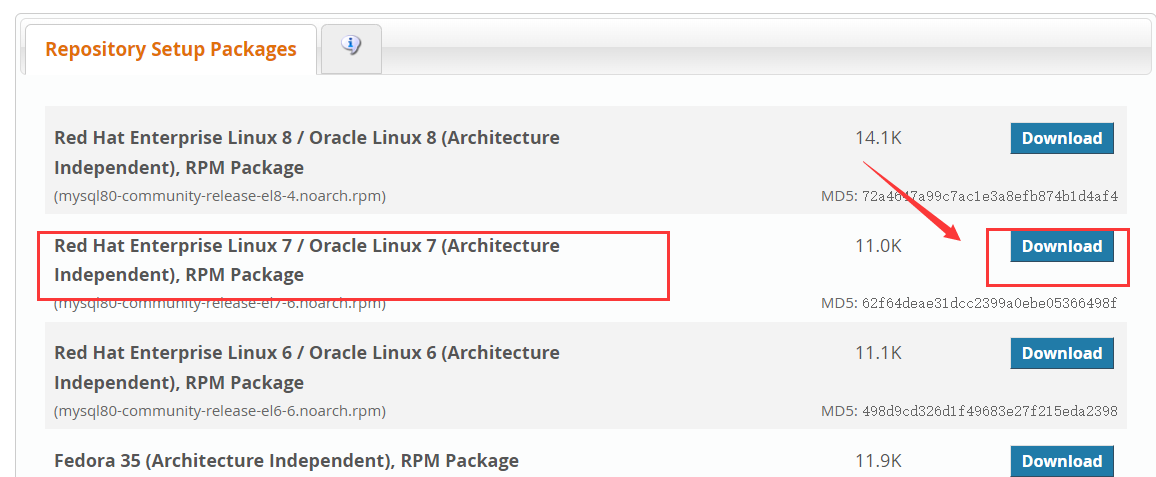Download the Red Hat Enterprise Linux 6 package
The height and width of the screenshot is (477, 1156).
[x=1061, y=353]
